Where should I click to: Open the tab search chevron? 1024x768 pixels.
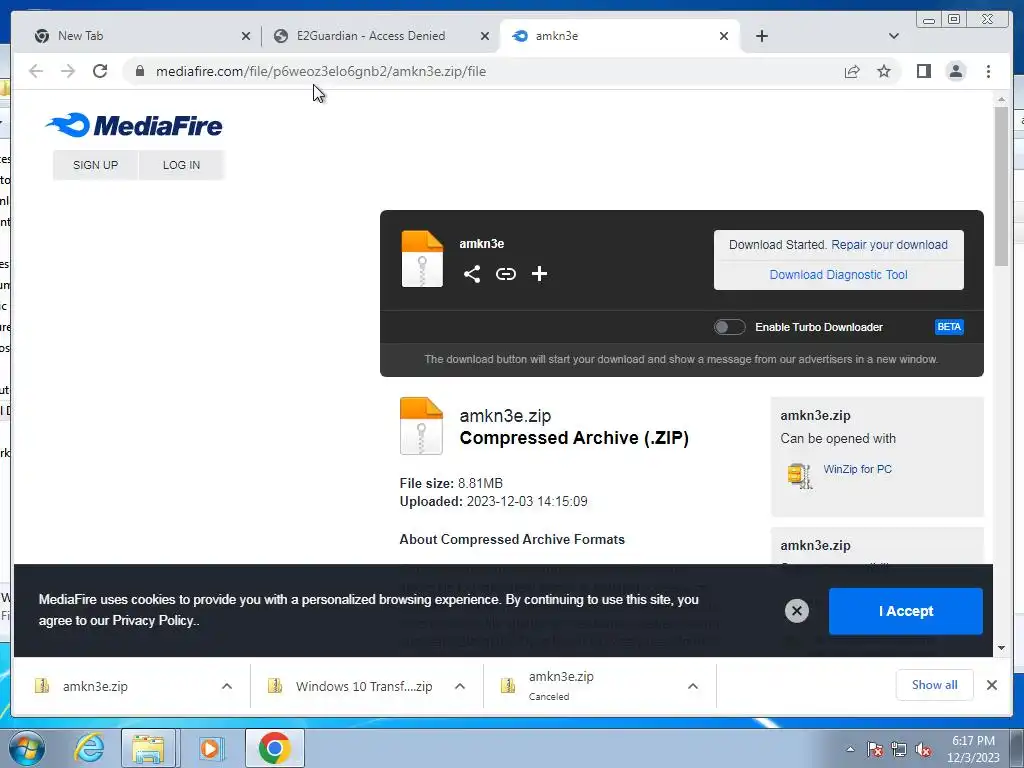point(893,36)
